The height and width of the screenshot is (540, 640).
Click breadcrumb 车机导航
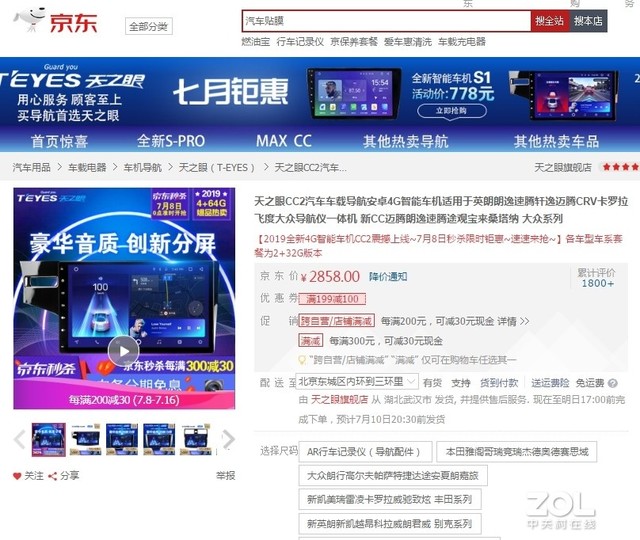pos(142,167)
